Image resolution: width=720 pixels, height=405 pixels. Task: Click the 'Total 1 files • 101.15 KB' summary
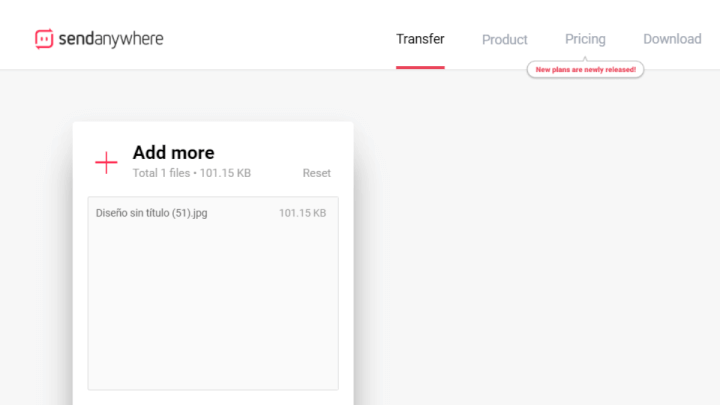(x=191, y=173)
